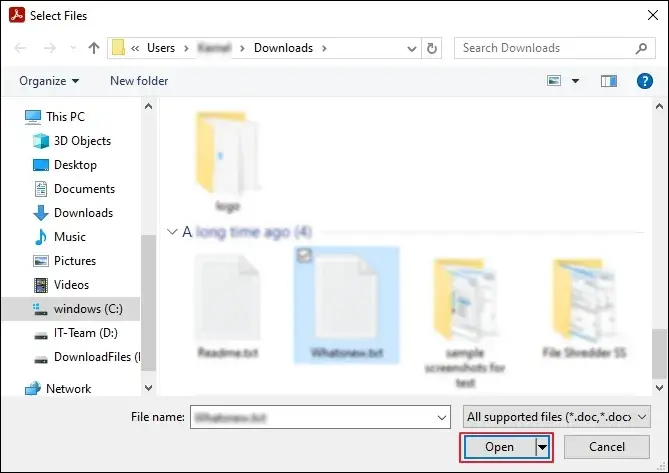Open the Organize menu

click(x=49, y=81)
